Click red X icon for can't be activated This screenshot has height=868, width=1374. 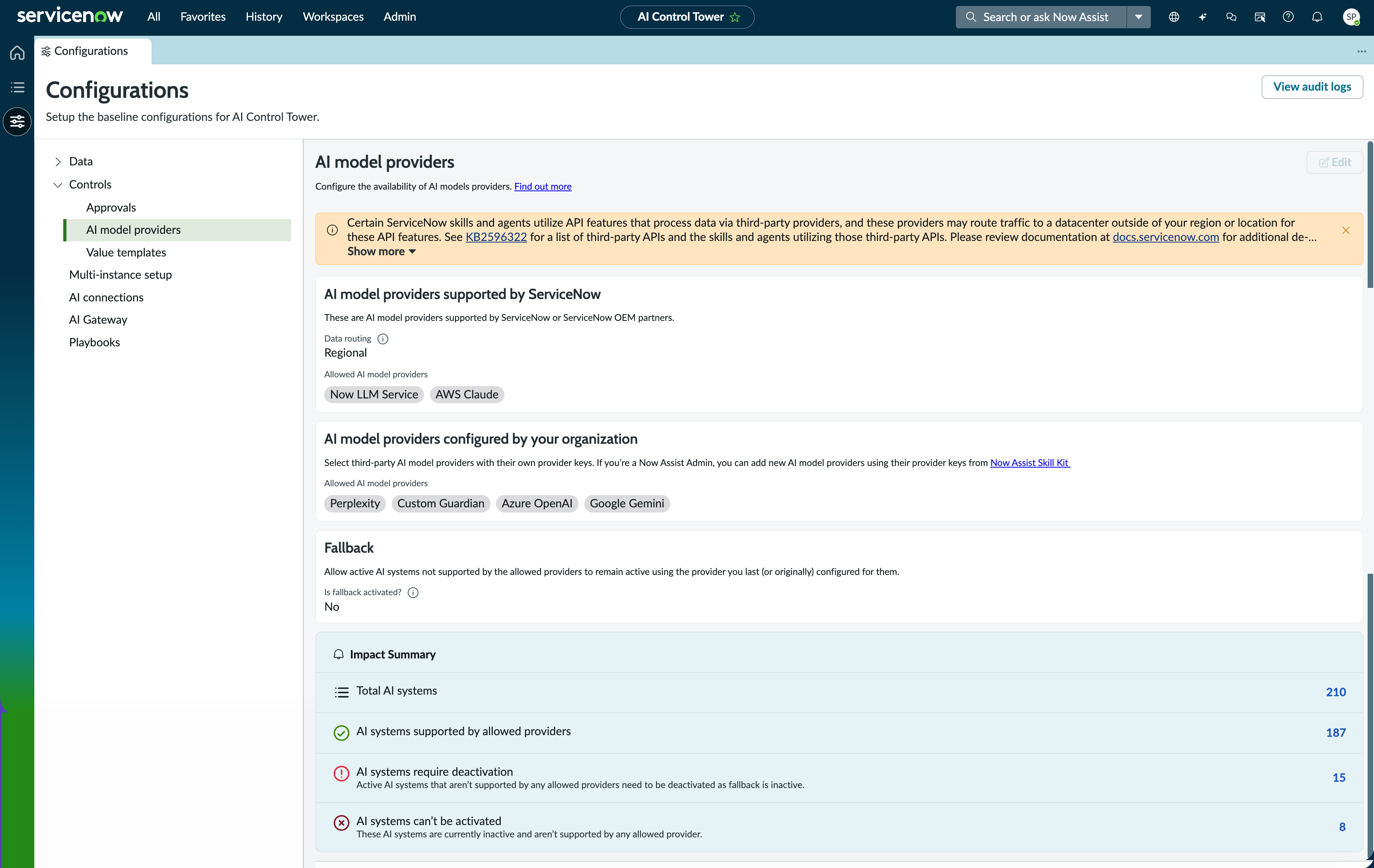[341, 822]
